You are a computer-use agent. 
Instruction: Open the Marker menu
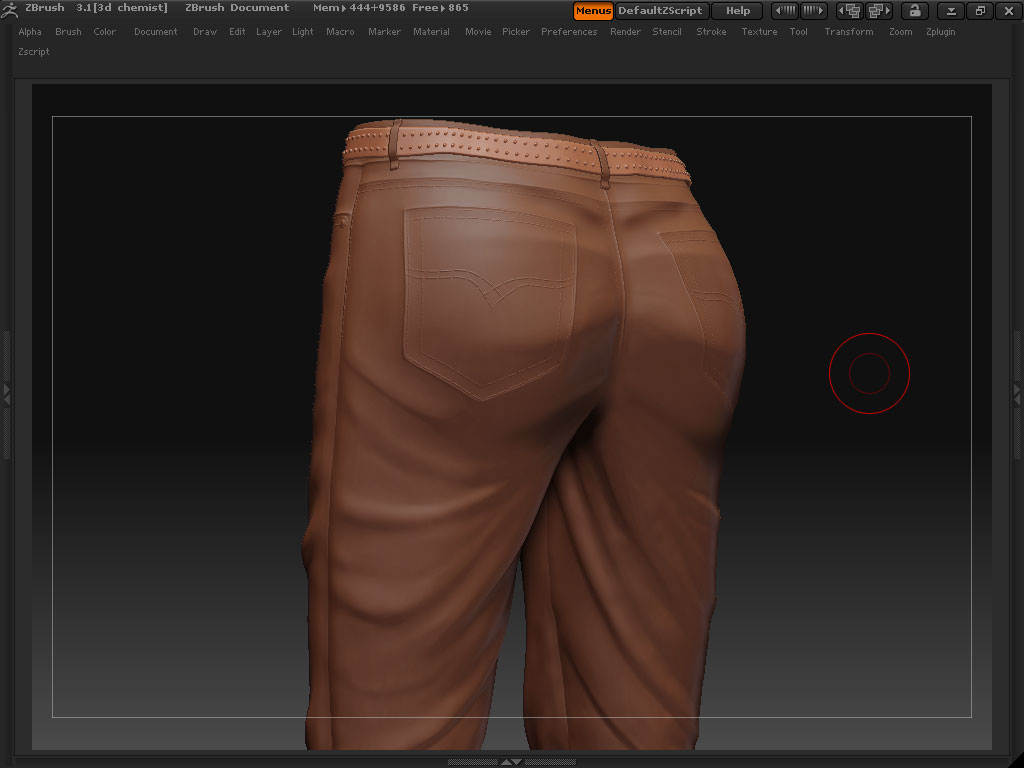click(385, 31)
